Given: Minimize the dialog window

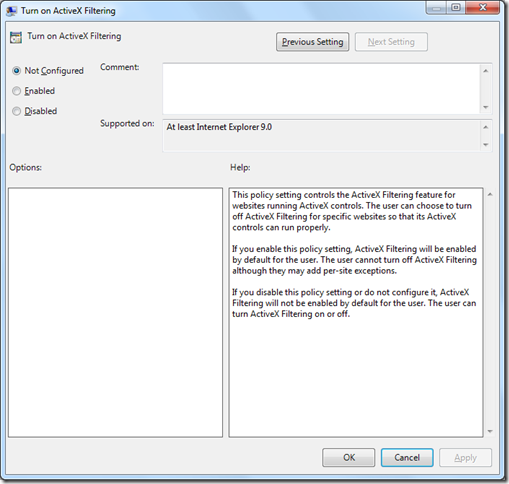Looking at the screenshot, I should (437, 8).
